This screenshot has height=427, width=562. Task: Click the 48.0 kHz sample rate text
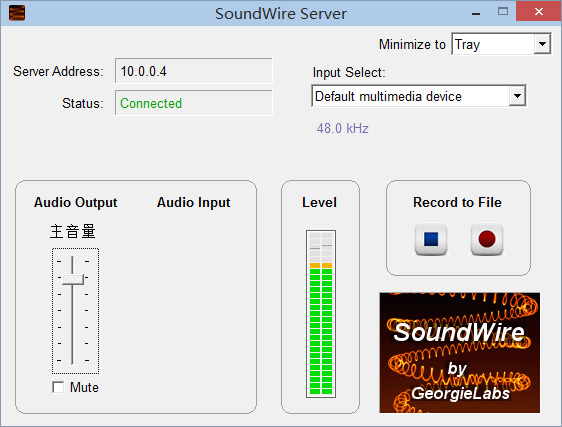(x=342, y=128)
